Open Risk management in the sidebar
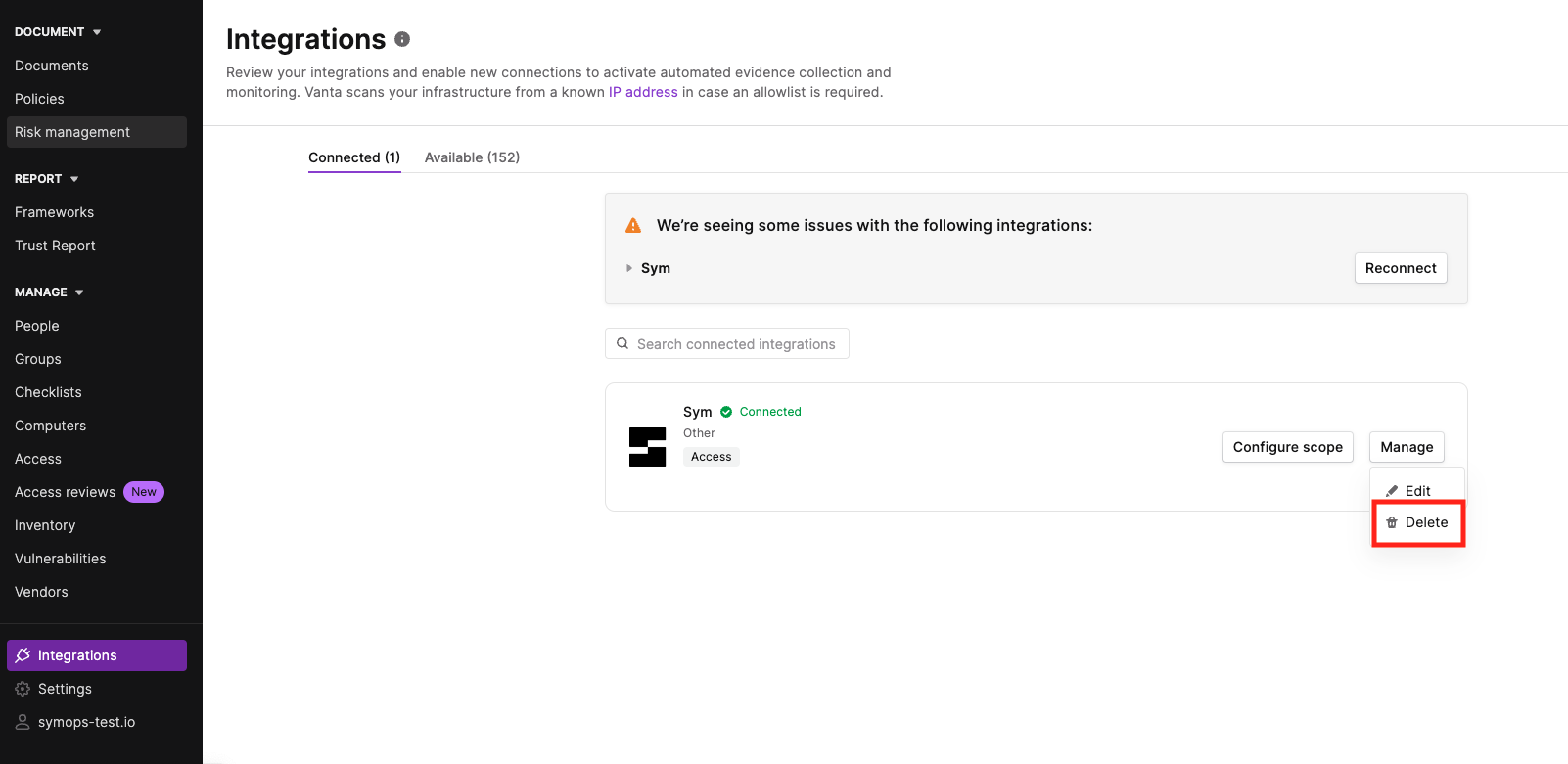This screenshot has height=764, width=1568. [x=97, y=132]
